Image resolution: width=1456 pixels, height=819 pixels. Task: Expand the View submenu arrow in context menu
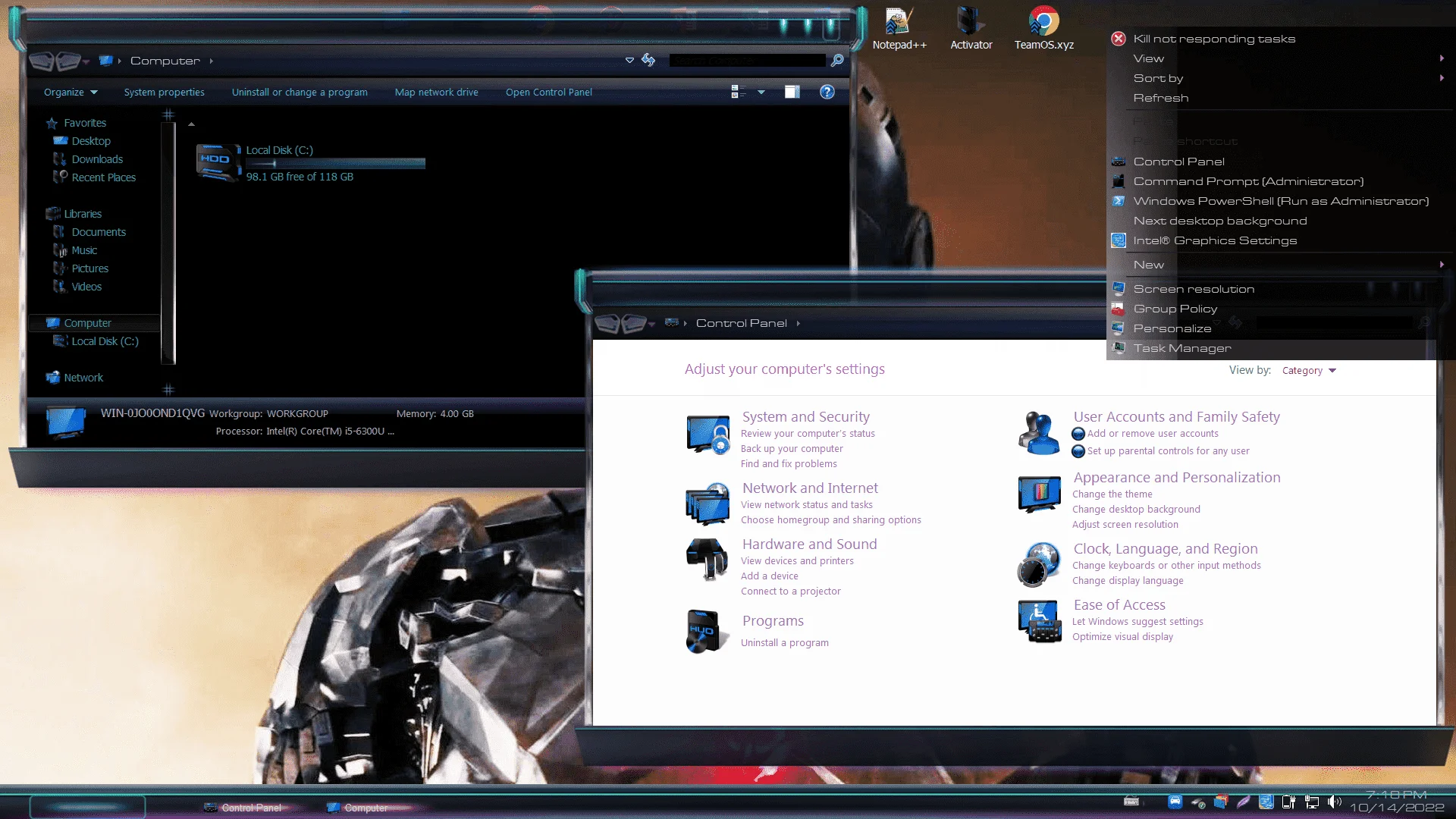point(1442,58)
